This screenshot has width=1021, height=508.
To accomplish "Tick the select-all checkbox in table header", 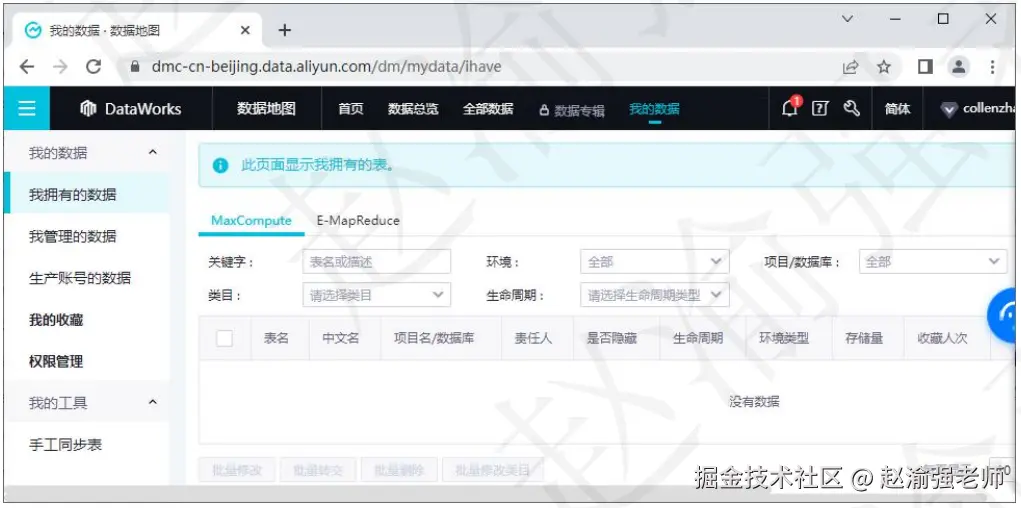I will coord(225,338).
